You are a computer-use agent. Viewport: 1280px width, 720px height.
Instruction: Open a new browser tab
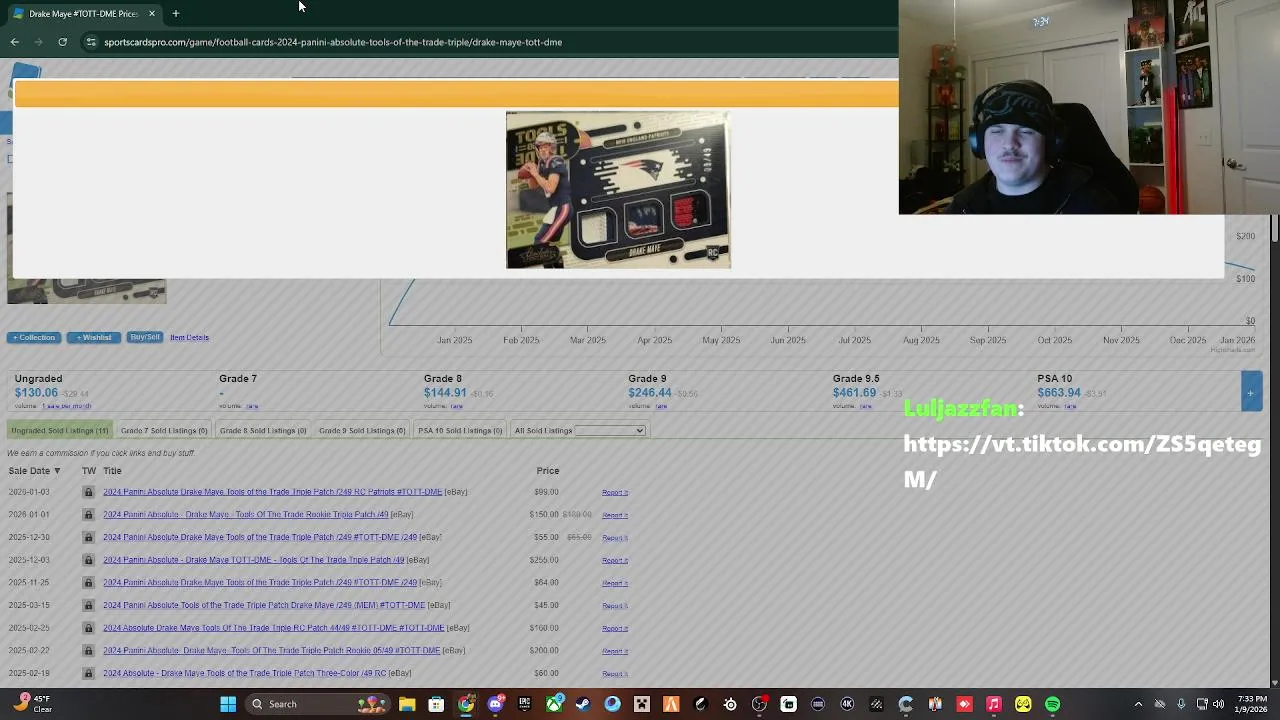pyautogui.click(x=175, y=13)
